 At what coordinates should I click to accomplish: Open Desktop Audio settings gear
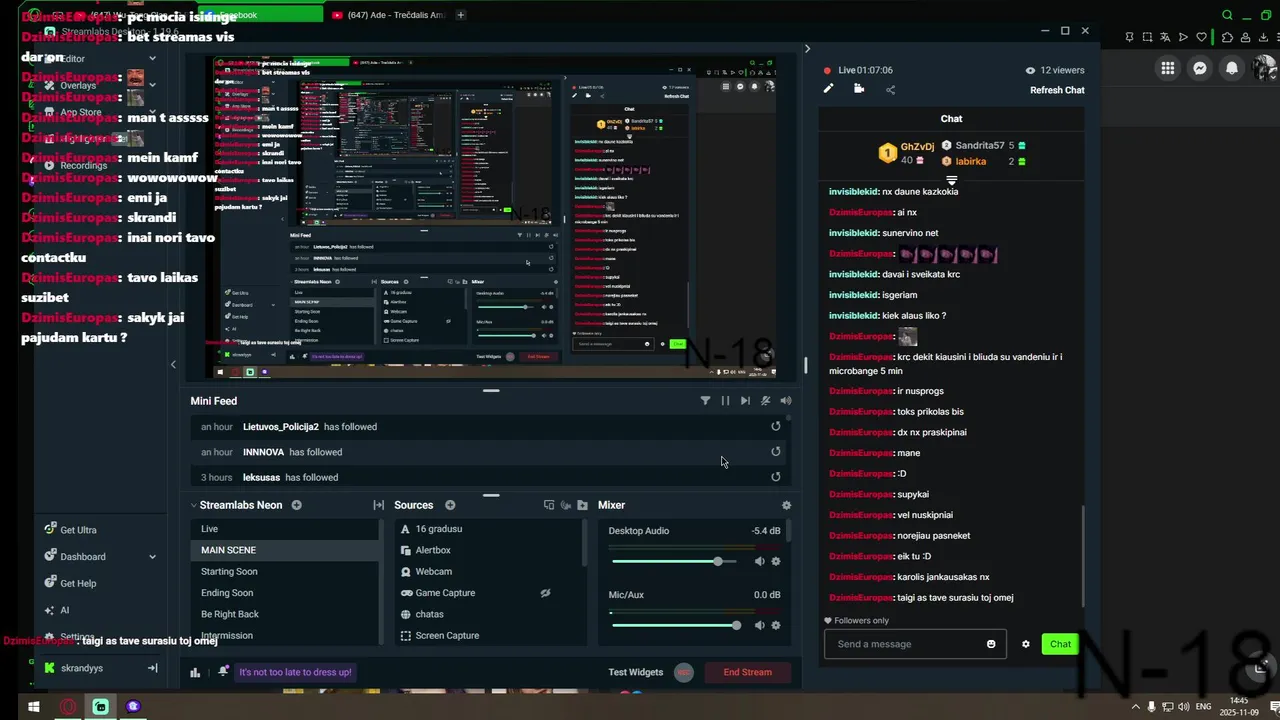[776, 561]
